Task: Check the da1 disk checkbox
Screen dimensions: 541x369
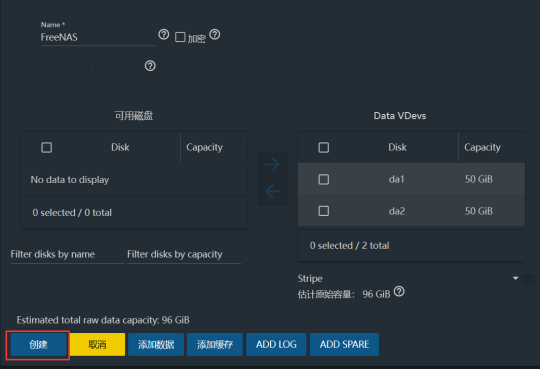Action: (x=323, y=179)
